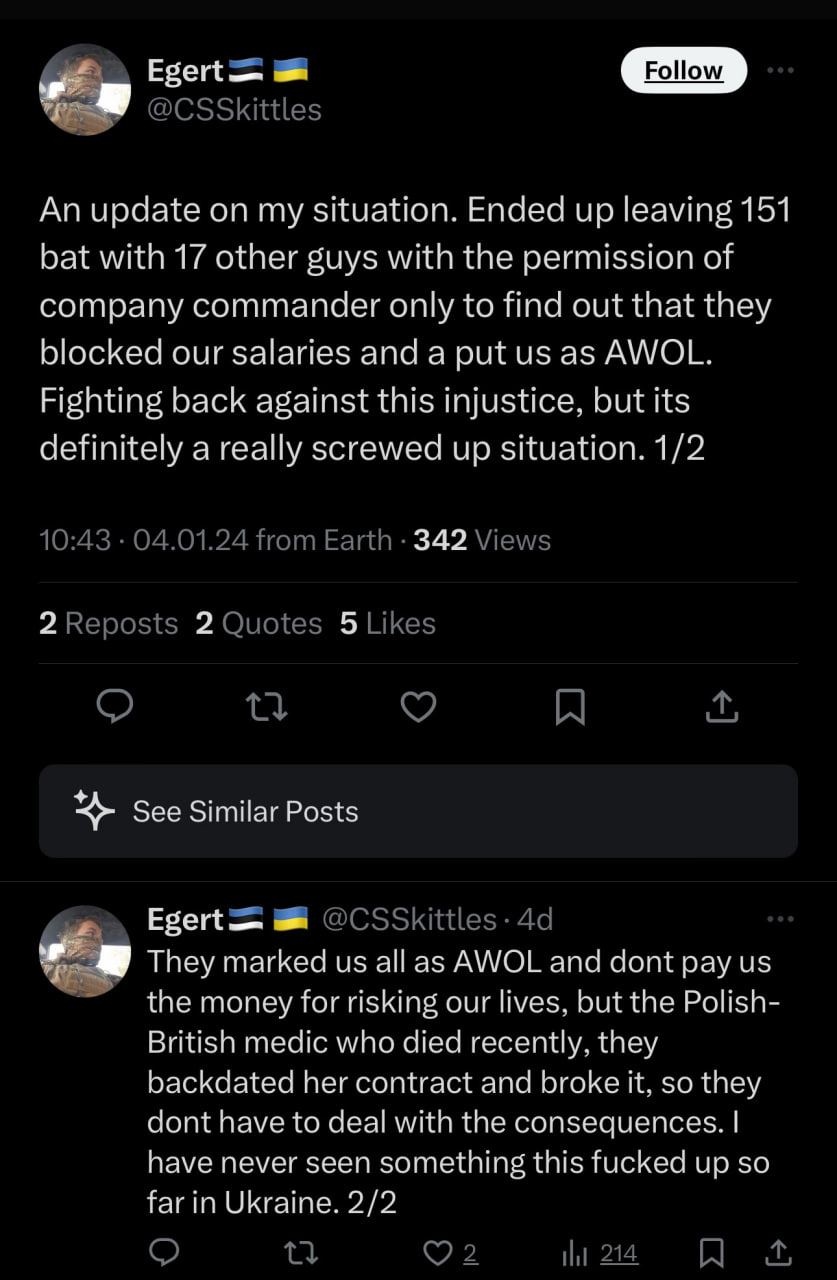Bookmark the main post

tap(570, 708)
